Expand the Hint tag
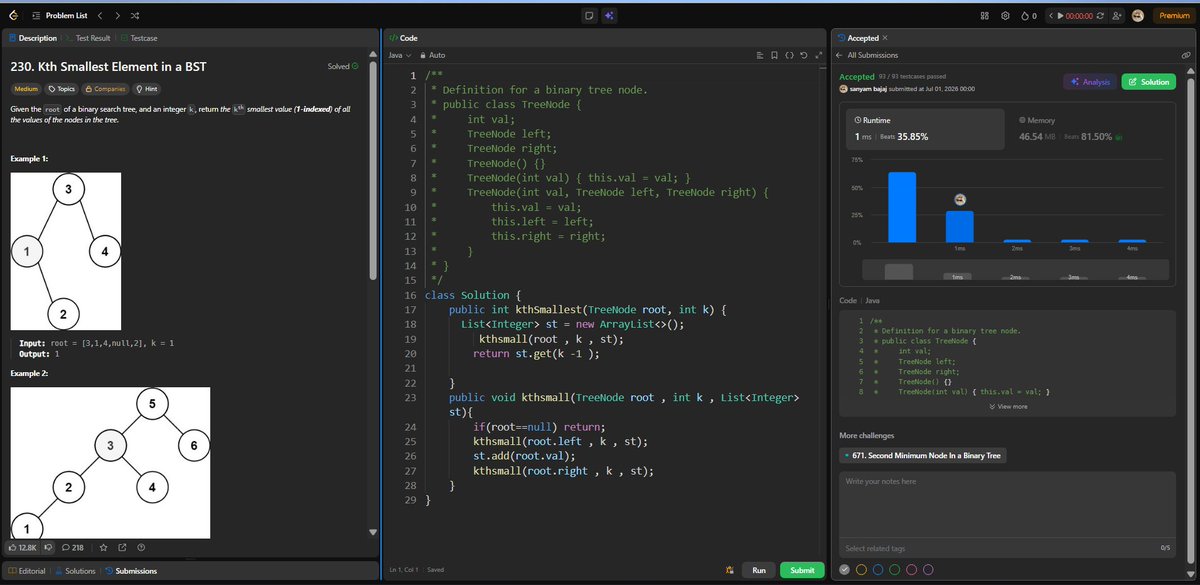 tap(146, 88)
